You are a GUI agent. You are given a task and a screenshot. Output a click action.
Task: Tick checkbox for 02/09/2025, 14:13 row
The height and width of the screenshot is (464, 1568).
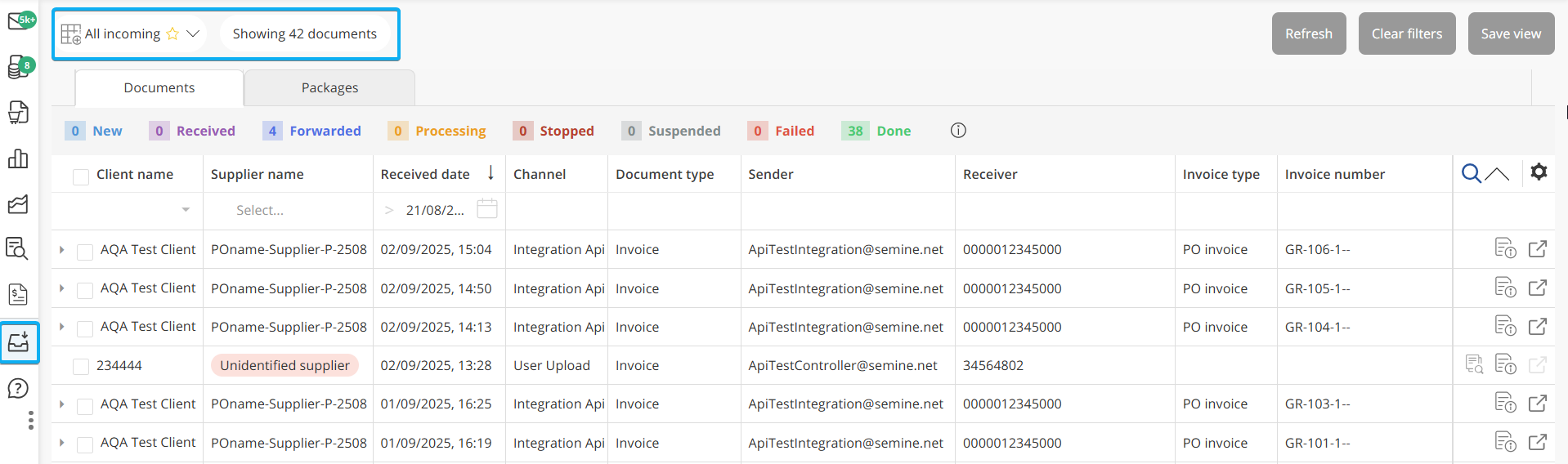click(85, 329)
